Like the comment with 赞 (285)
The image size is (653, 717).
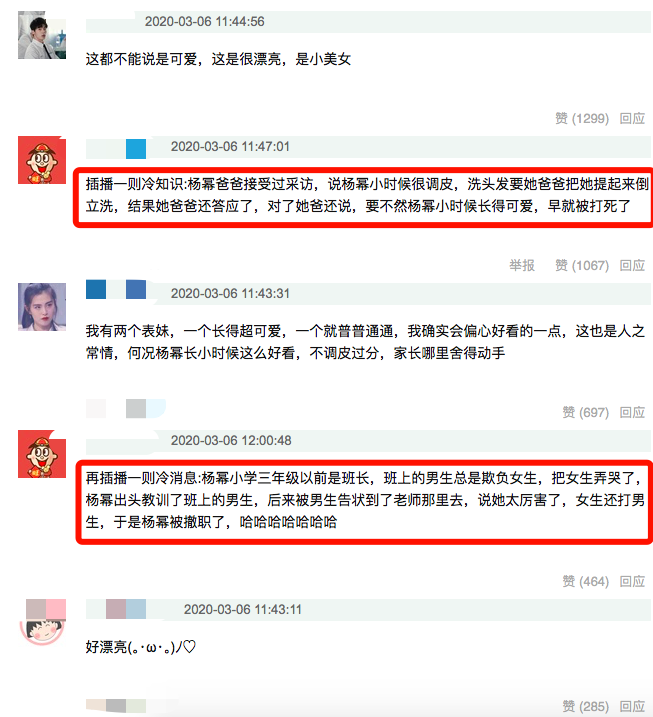[585, 706]
